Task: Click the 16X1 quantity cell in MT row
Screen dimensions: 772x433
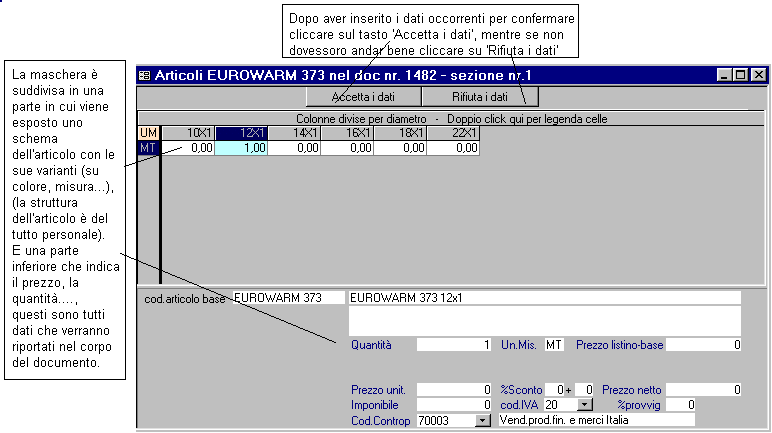Action: [348, 148]
